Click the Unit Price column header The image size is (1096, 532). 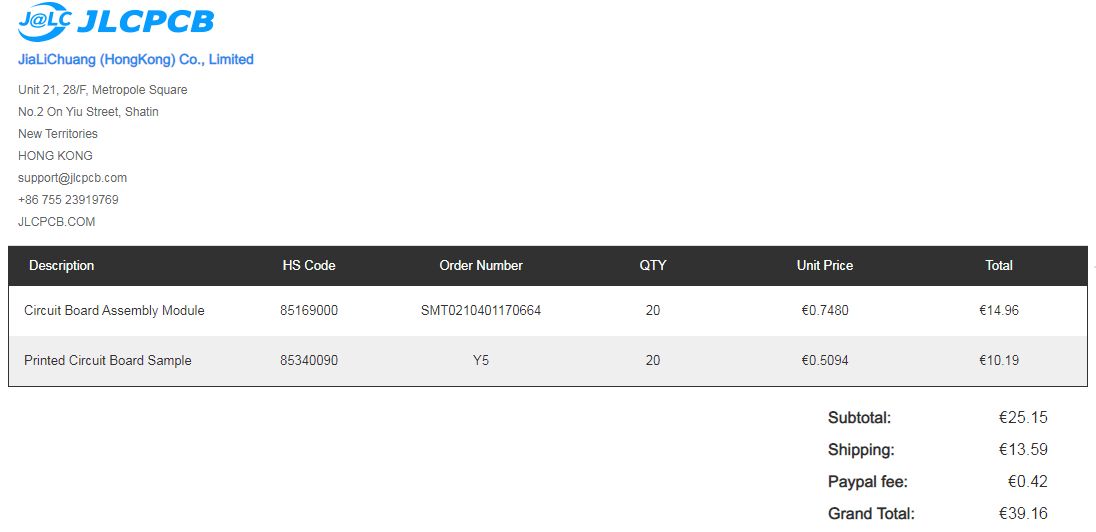(825, 265)
